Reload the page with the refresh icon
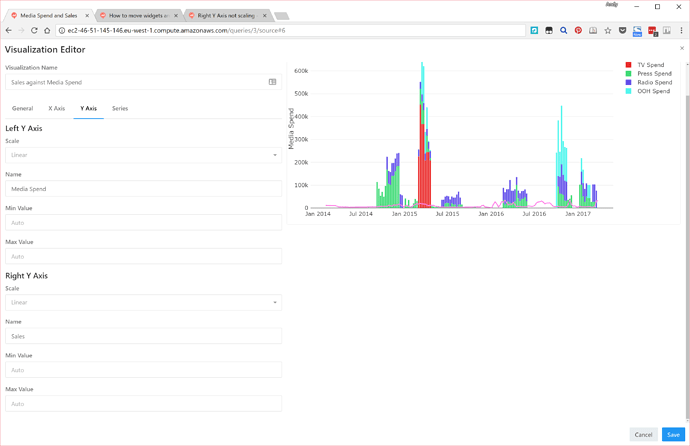 (x=34, y=30)
